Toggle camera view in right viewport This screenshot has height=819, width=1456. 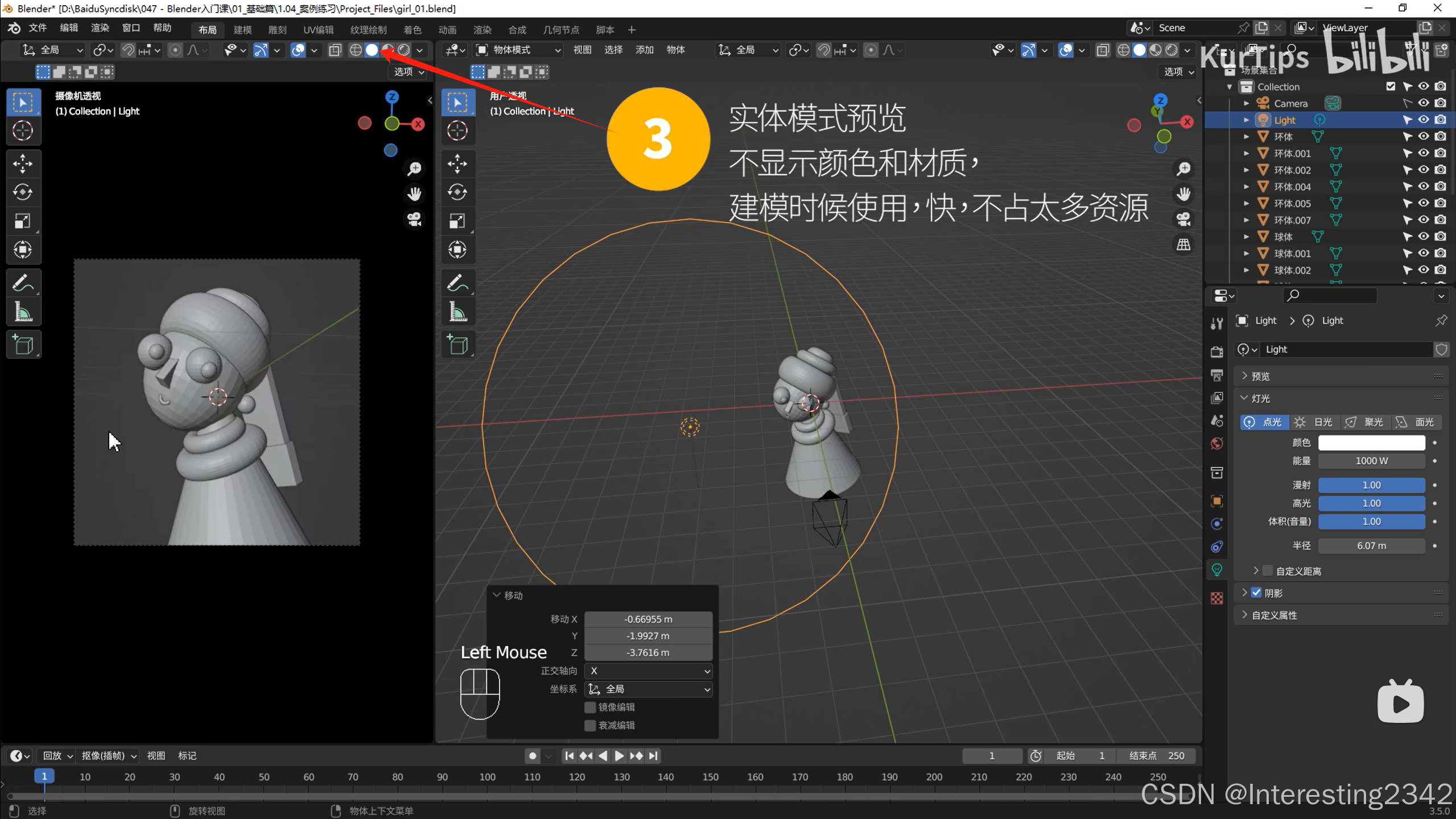1183,220
